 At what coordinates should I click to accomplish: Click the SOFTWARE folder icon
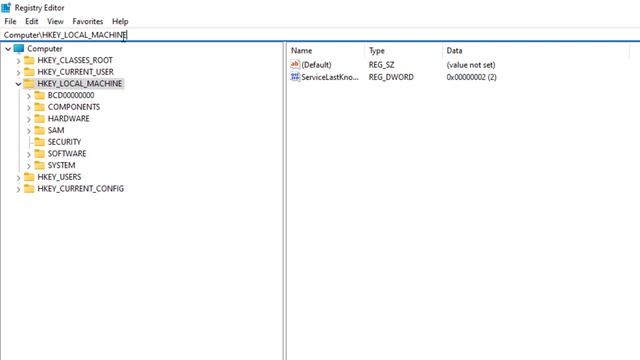[40, 153]
